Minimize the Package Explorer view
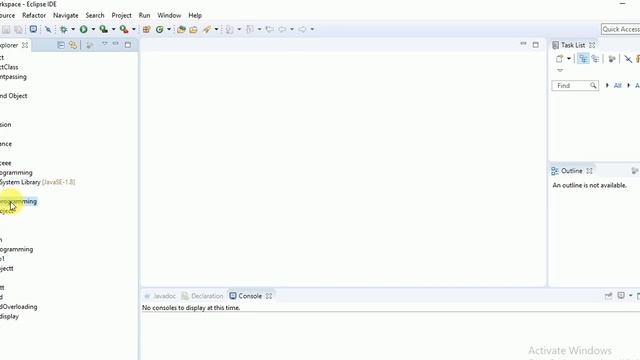The width and height of the screenshot is (640, 360). (116, 43)
